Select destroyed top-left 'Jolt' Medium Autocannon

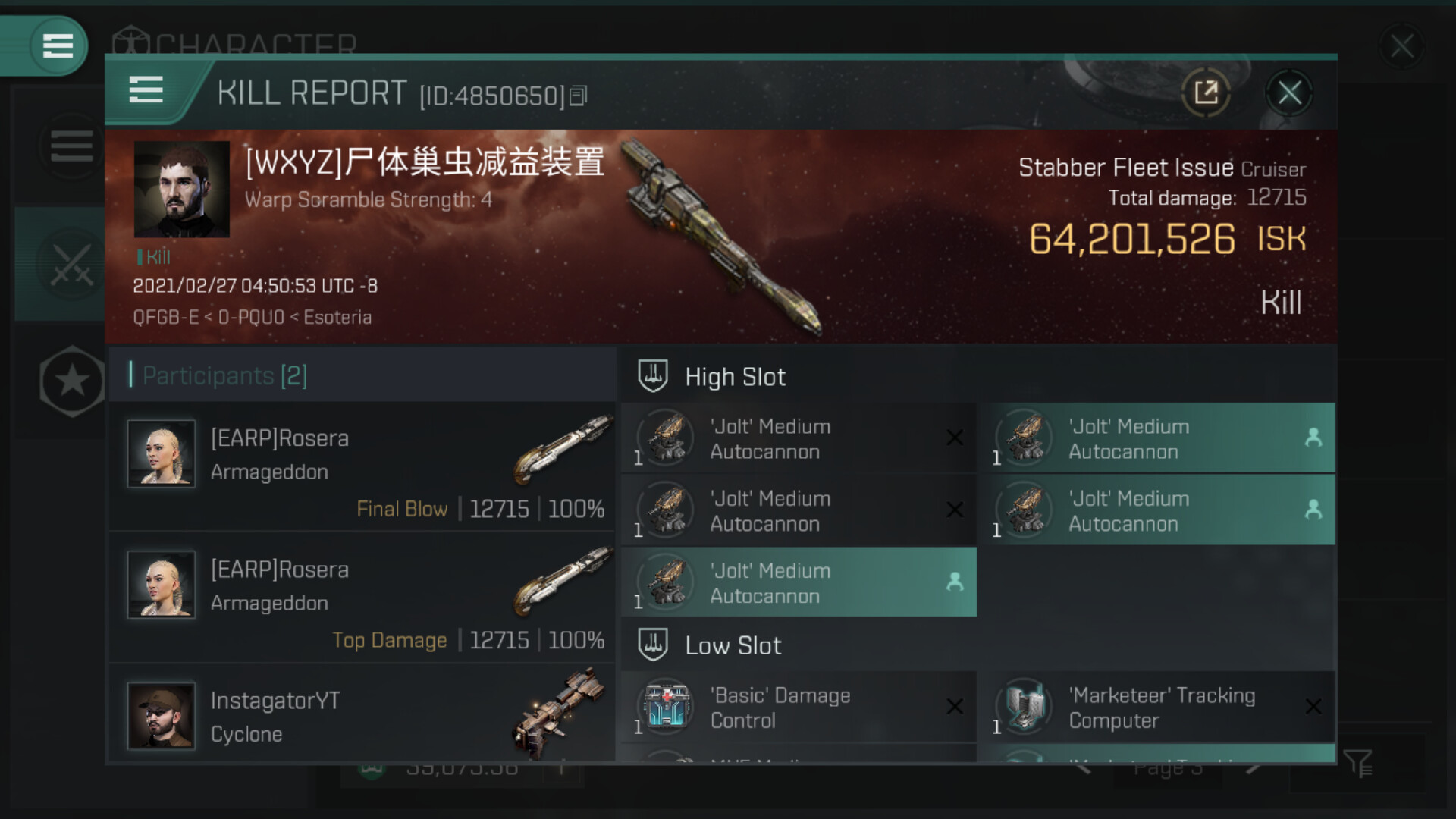[799, 438]
